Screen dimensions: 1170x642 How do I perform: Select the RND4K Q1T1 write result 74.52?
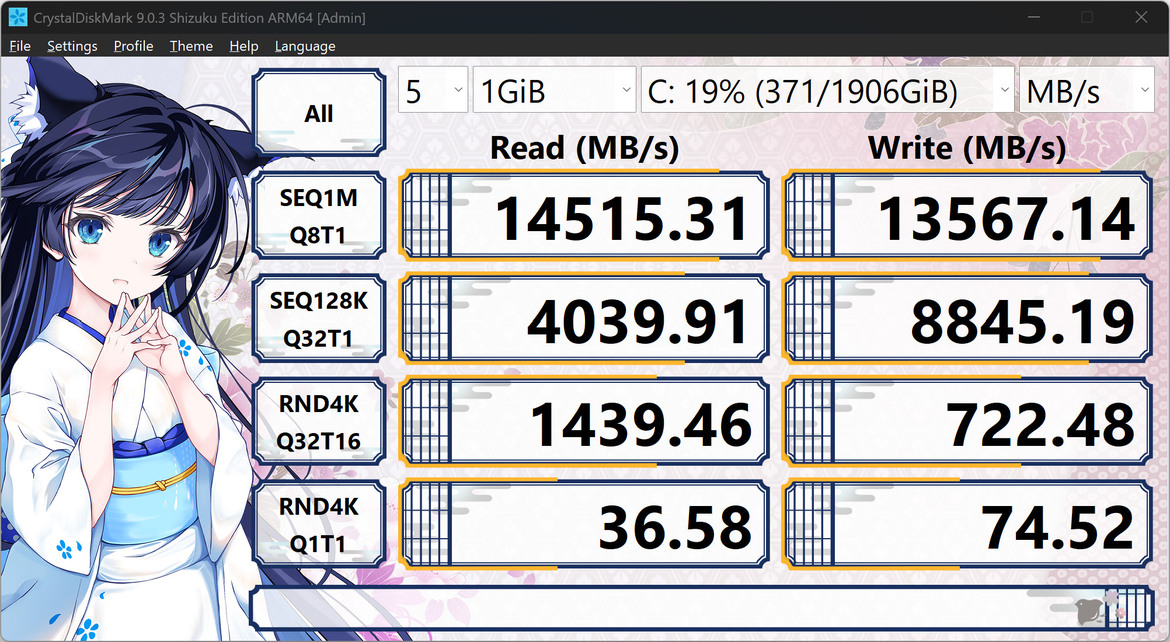click(967, 525)
